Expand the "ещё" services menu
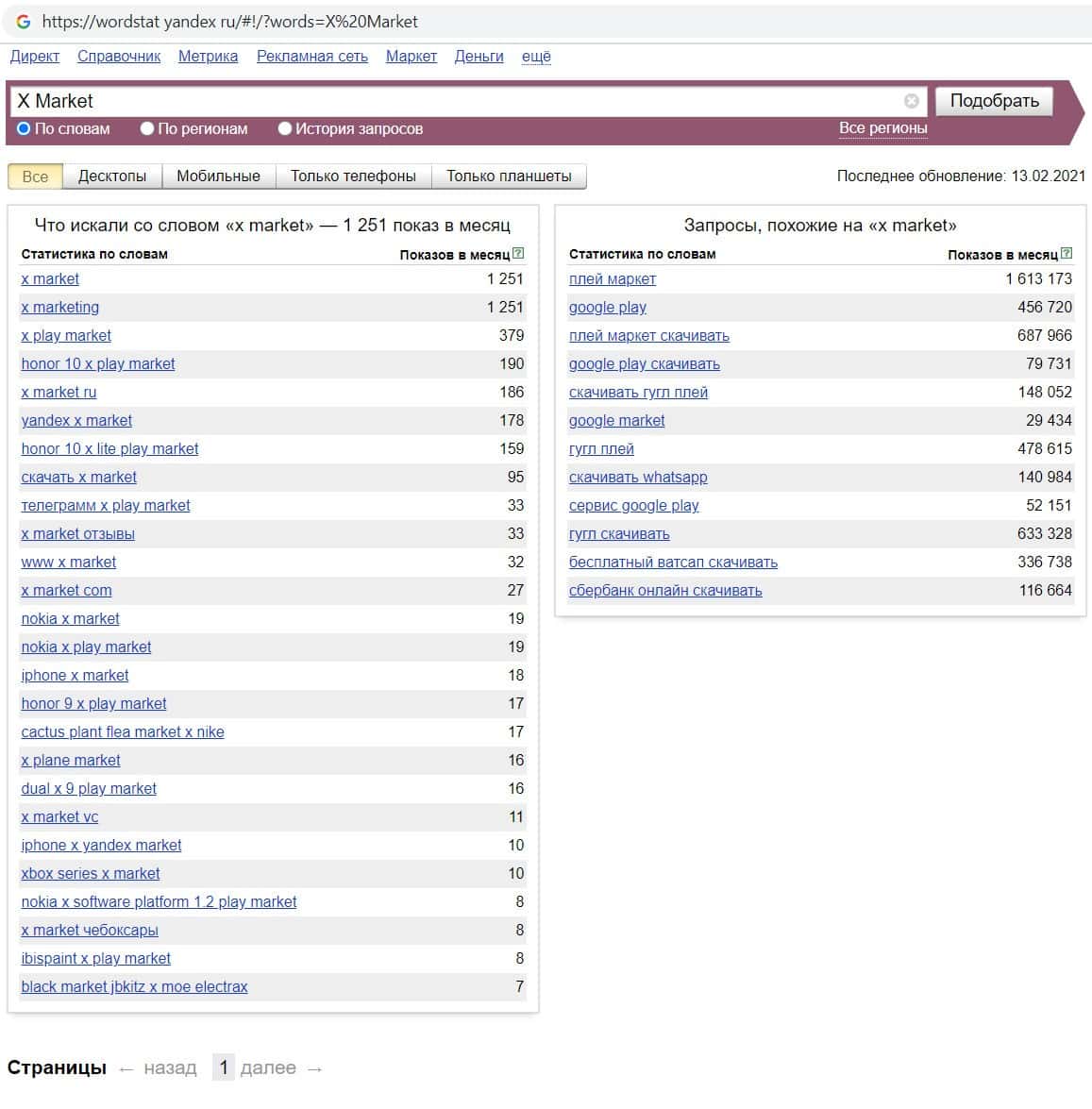 [x=536, y=57]
